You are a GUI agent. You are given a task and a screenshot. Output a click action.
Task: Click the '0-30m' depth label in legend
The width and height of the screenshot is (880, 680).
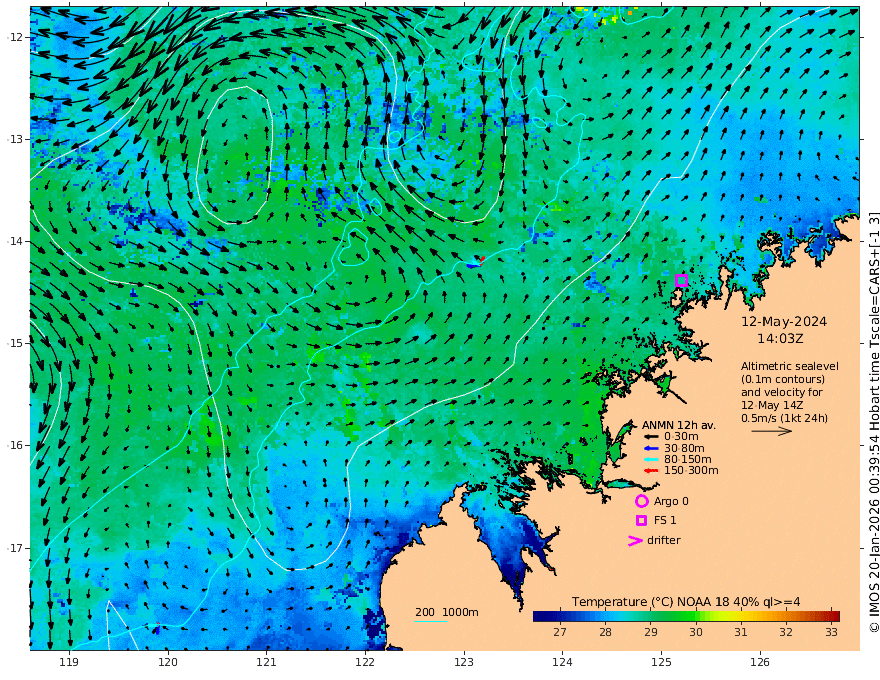681,437
